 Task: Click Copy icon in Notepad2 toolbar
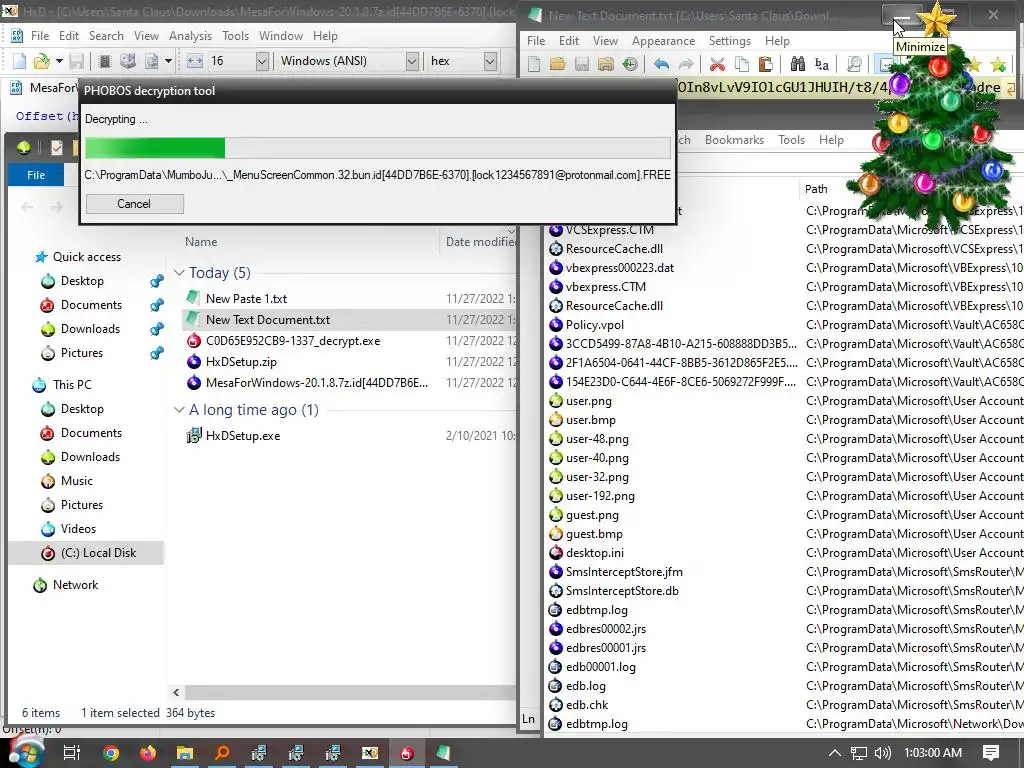point(741,64)
